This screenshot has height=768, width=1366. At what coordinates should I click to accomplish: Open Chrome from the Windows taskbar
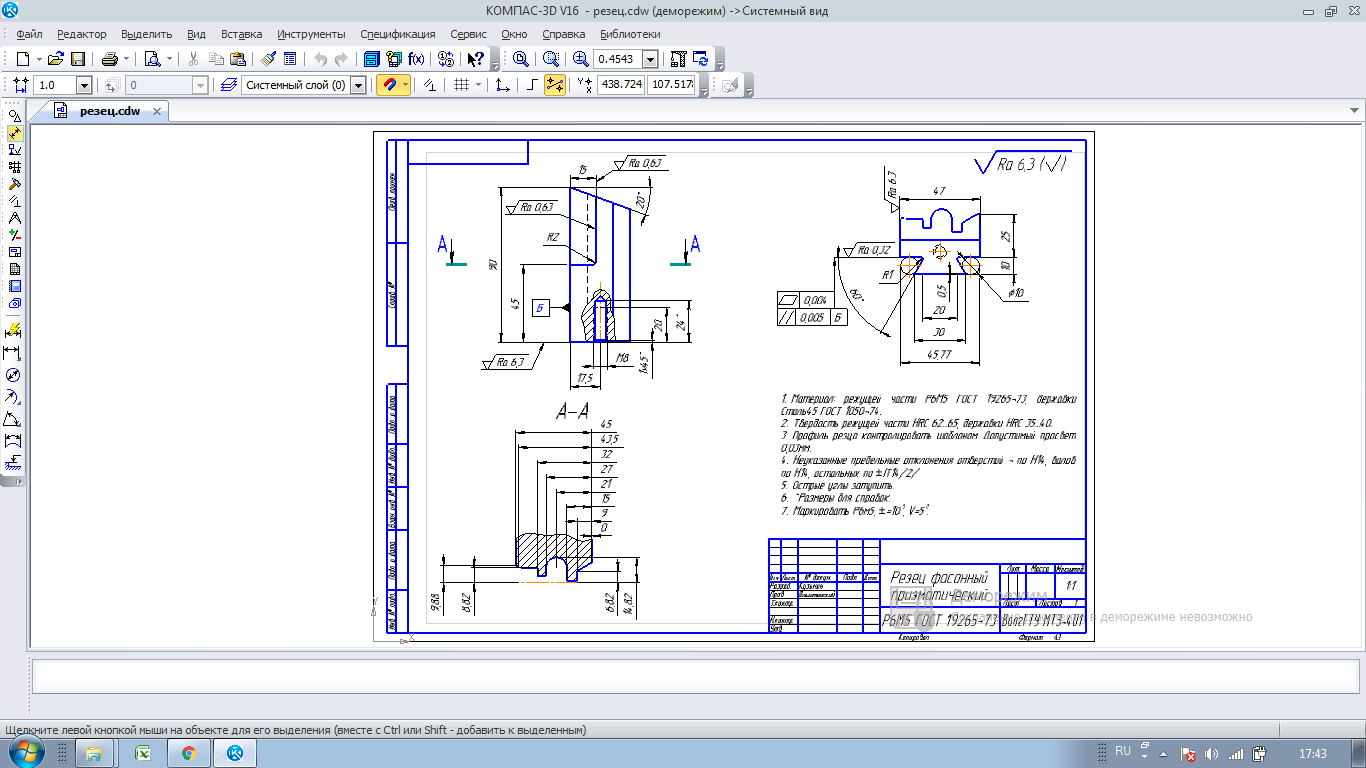coord(188,753)
